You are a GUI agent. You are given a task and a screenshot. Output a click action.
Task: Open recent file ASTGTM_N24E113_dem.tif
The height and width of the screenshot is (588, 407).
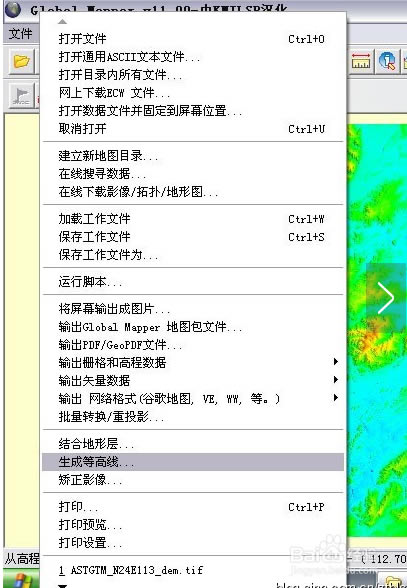tap(193, 570)
